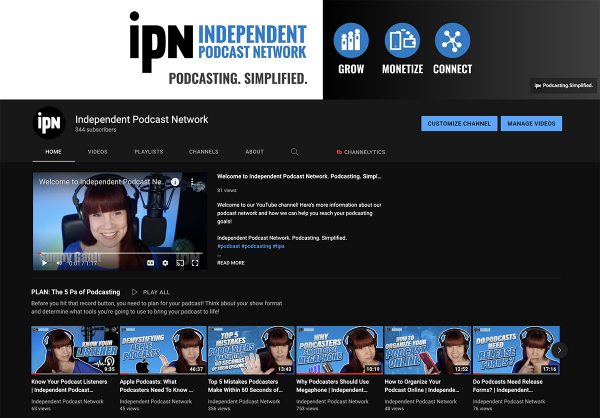This screenshot has height=418, width=600.
Task: Click the Manage Videos button
Action: point(531,124)
